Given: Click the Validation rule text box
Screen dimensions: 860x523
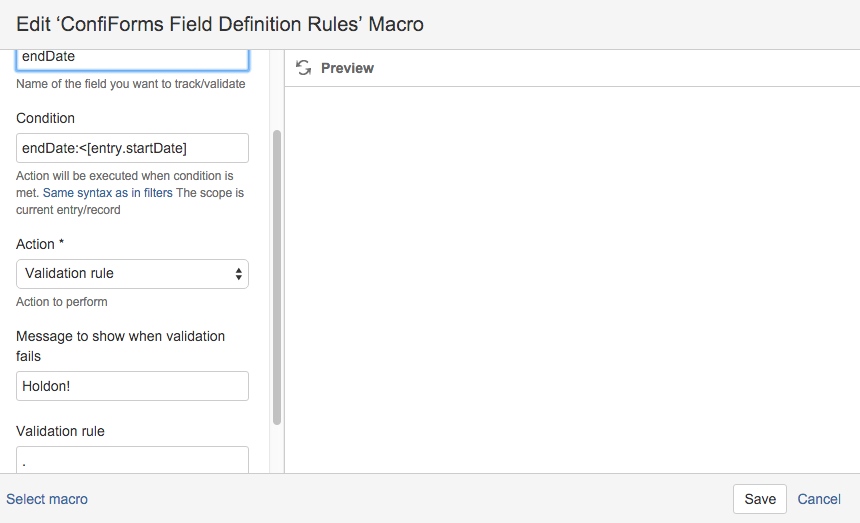Looking at the screenshot, I should 132,460.
